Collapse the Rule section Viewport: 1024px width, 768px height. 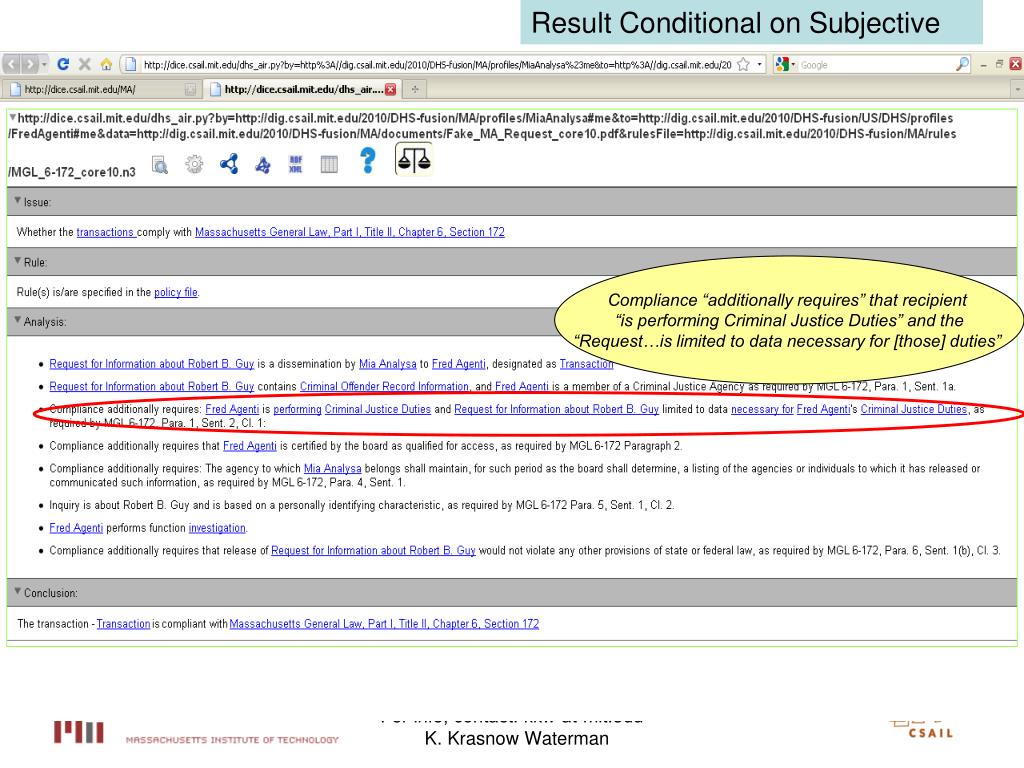[x=18, y=261]
